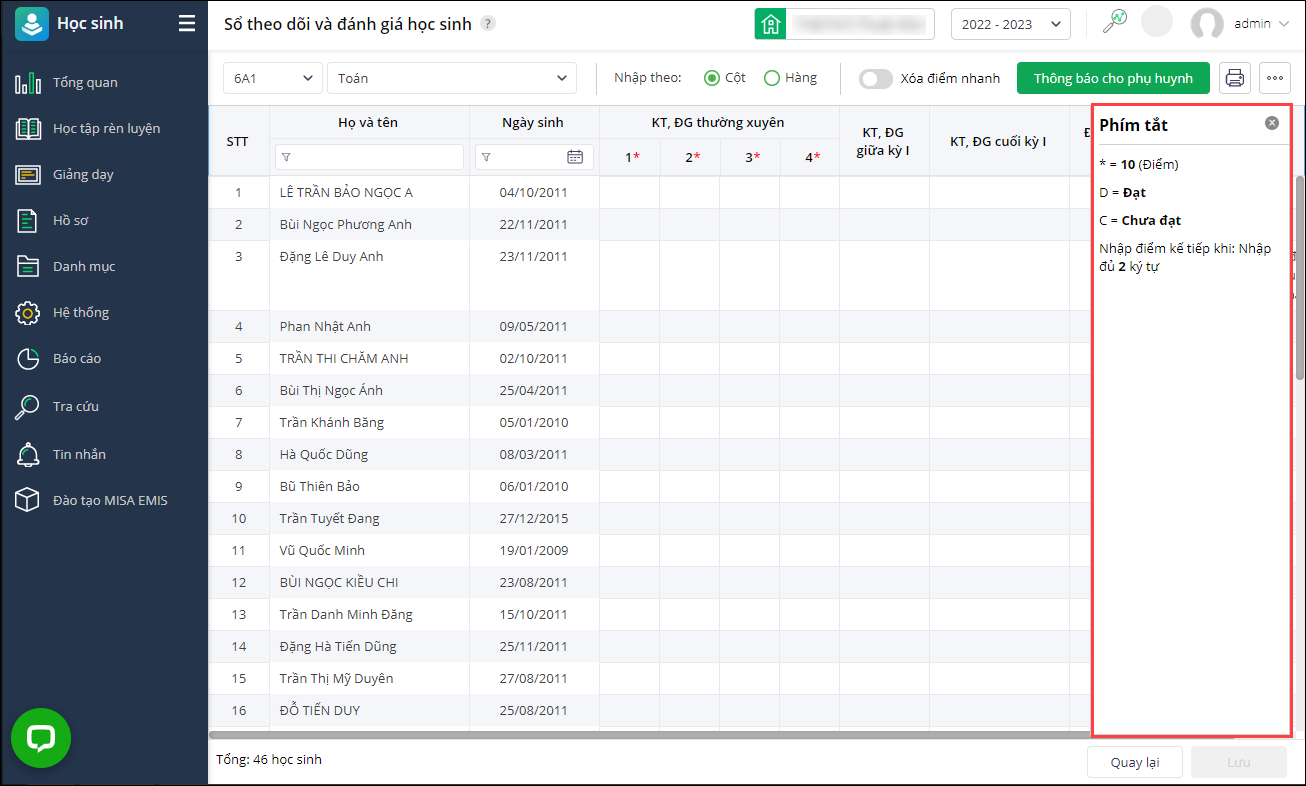
Task: Open the three-dot more options button
Action: pos(1275,78)
